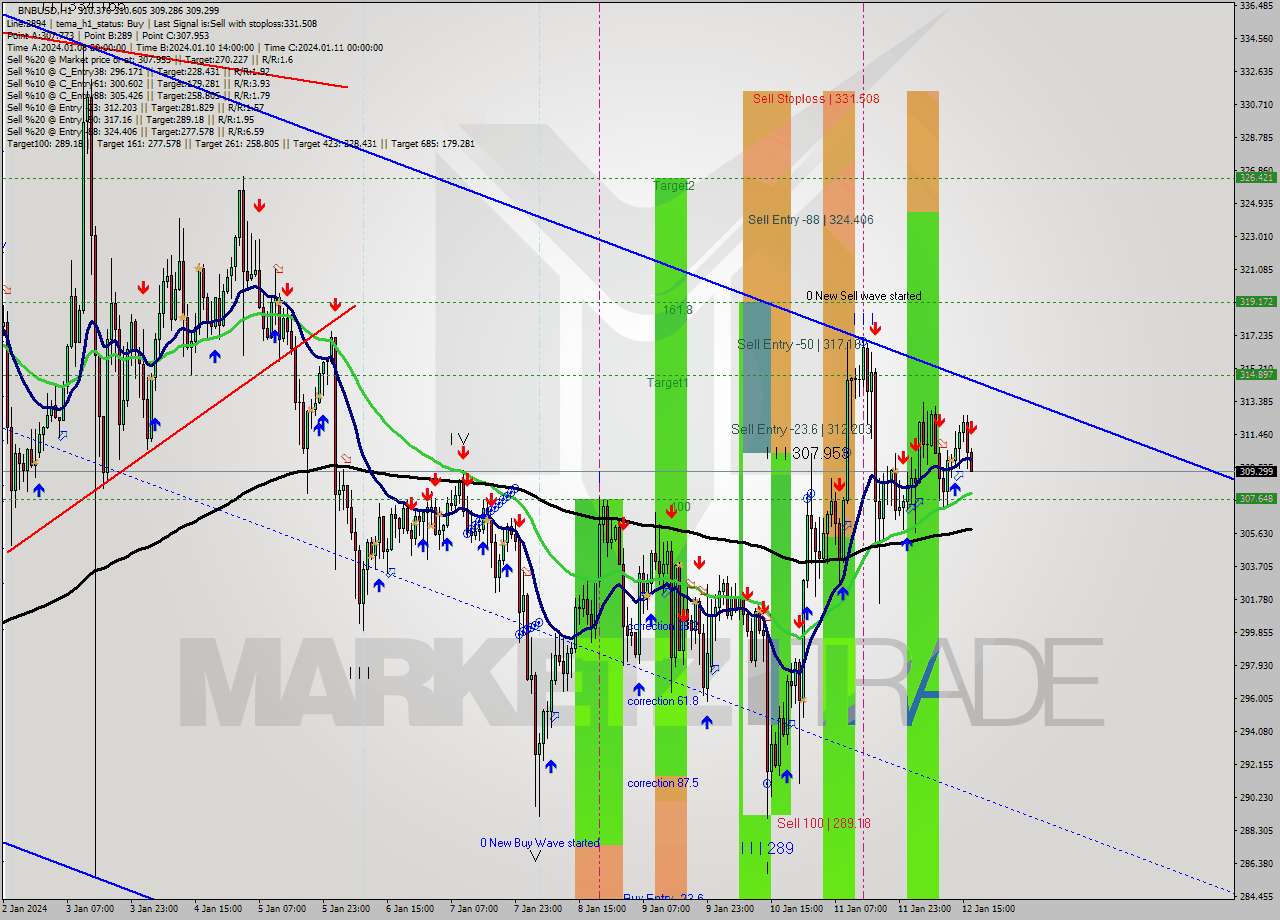Click the 301.780 value on price axis

pos(1256,599)
